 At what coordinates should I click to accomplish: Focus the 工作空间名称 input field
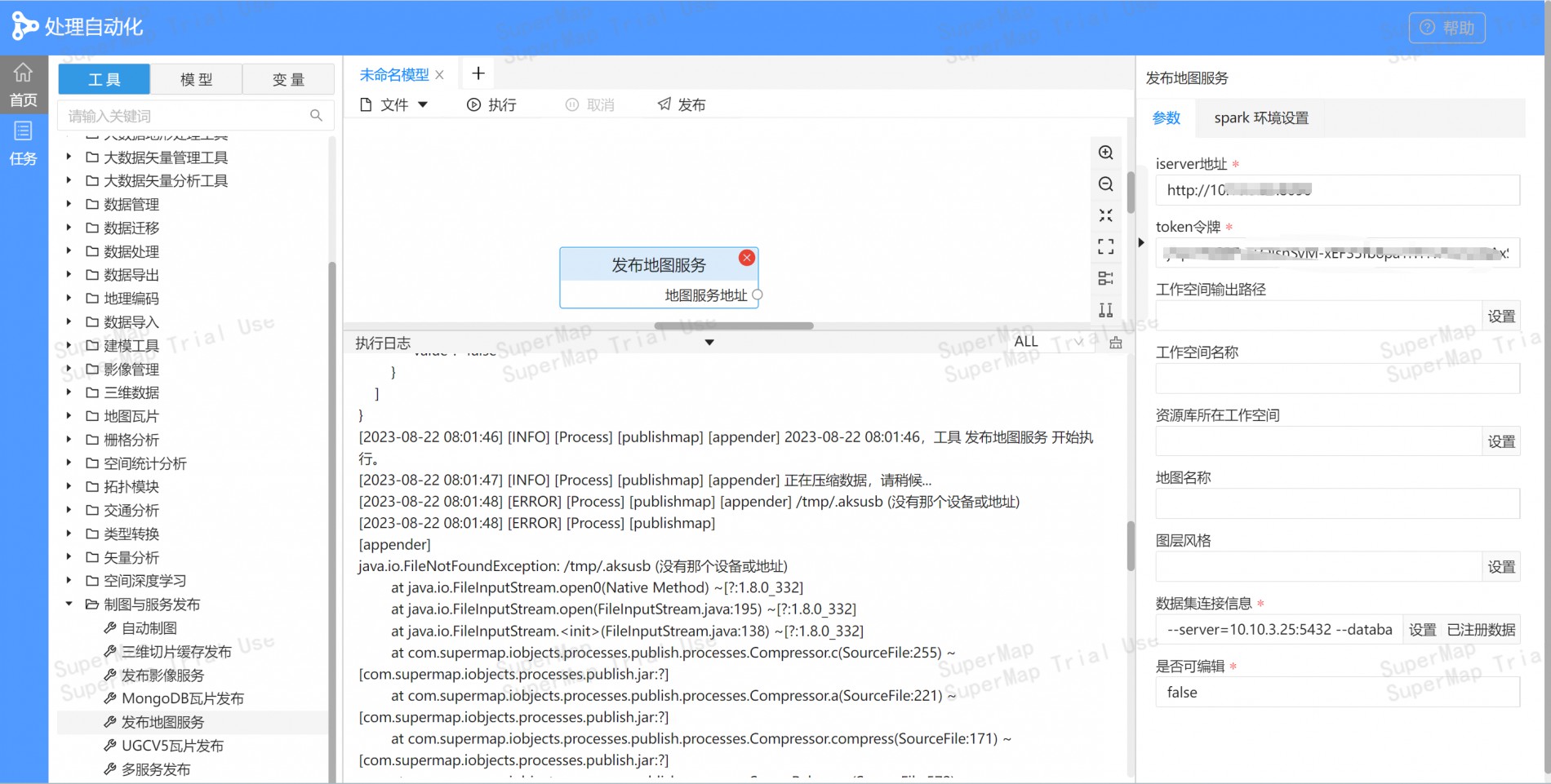[1337, 379]
